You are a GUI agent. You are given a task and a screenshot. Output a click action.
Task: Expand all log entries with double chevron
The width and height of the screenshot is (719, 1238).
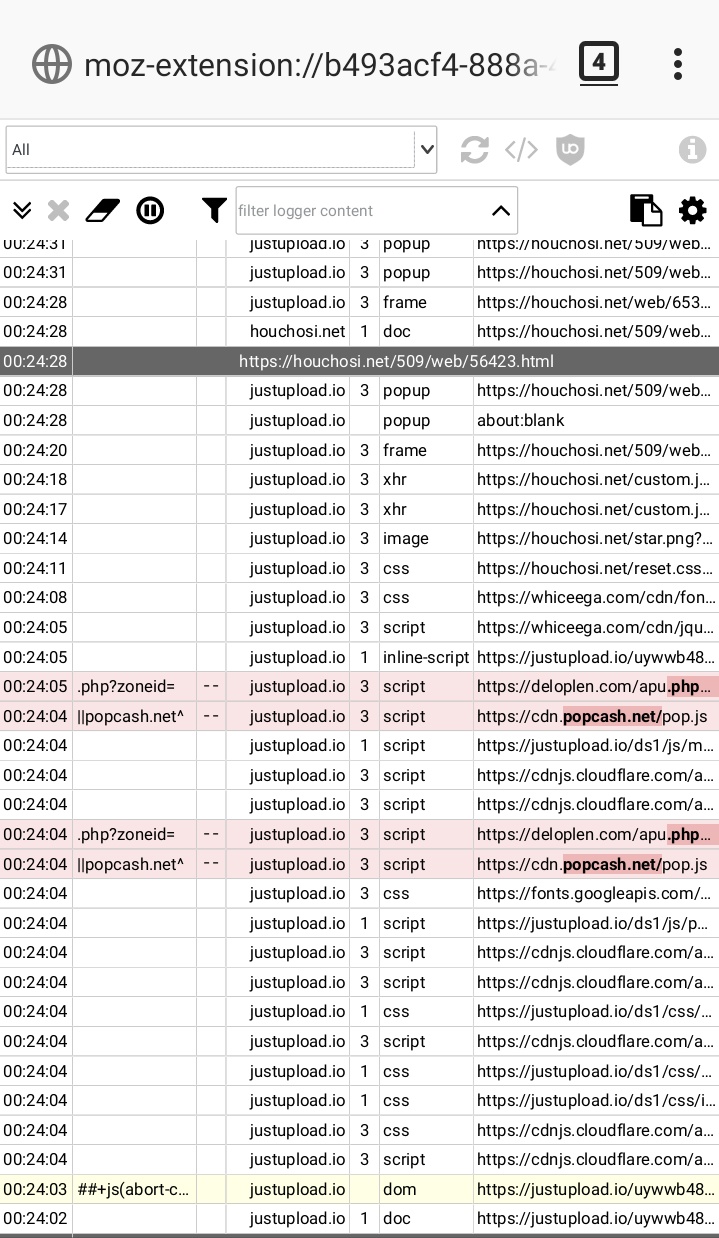[x=22, y=210]
